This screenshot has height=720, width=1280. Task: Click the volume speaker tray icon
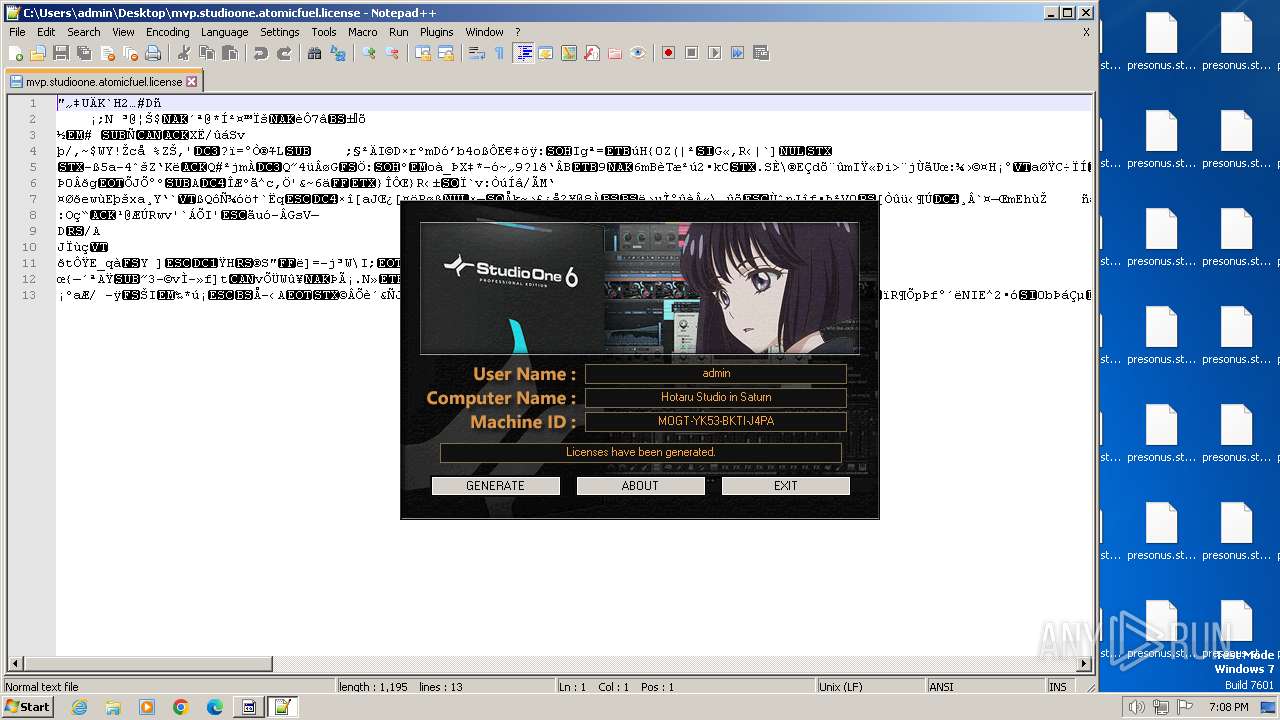pyautogui.click(x=1136, y=707)
